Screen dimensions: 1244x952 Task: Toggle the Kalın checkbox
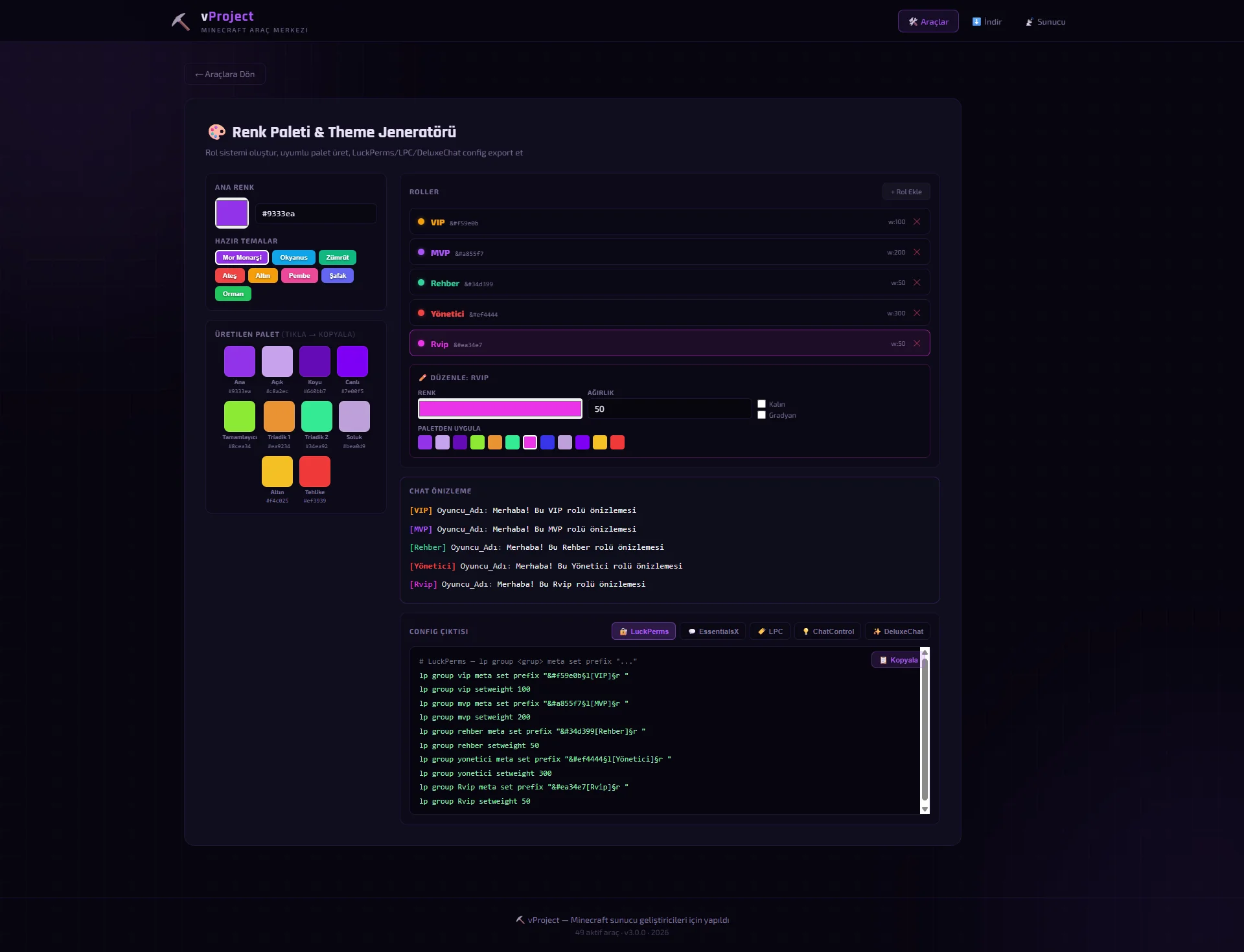pyautogui.click(x=762, y=404)
